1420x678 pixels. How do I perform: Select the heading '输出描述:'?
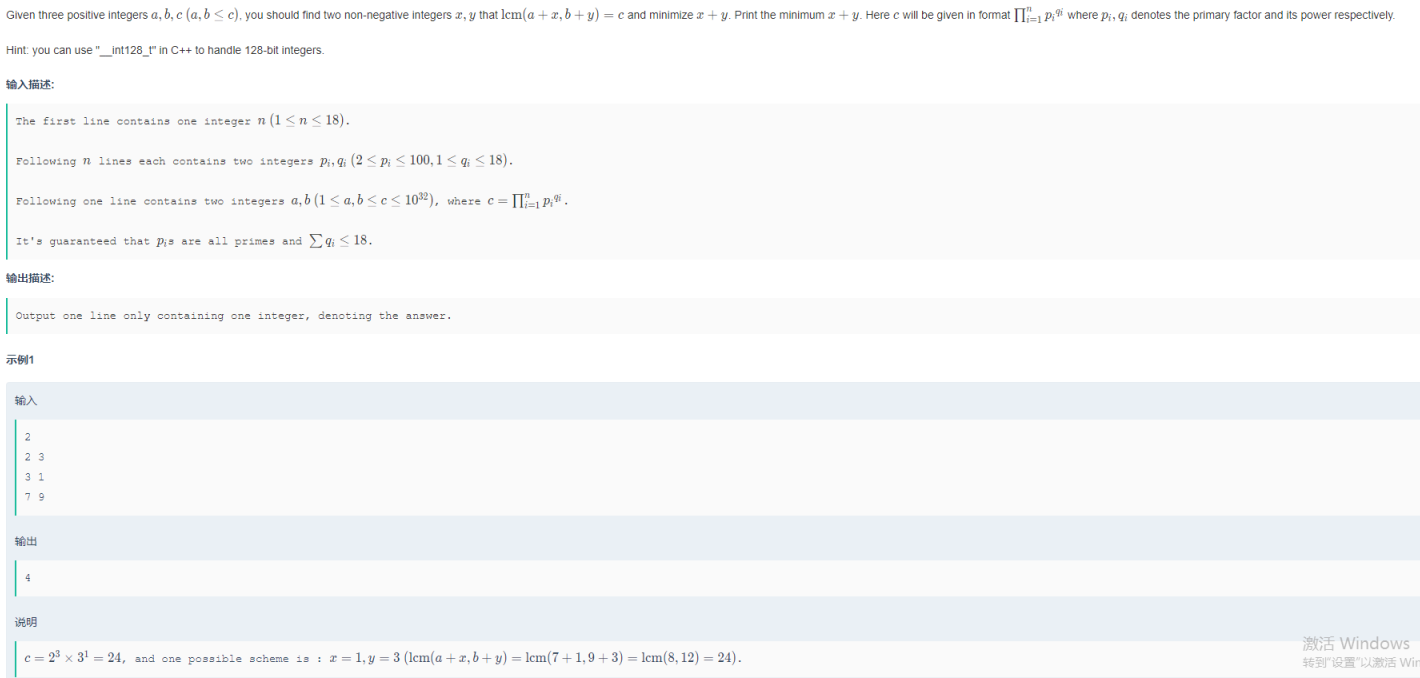pos(30,278)
